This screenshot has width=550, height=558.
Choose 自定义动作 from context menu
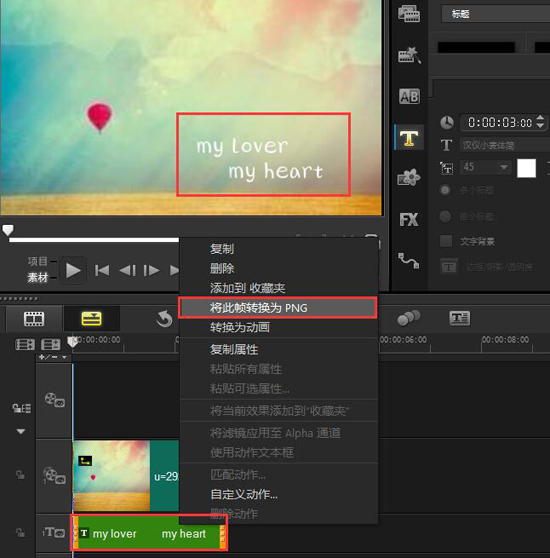point(244,494)
